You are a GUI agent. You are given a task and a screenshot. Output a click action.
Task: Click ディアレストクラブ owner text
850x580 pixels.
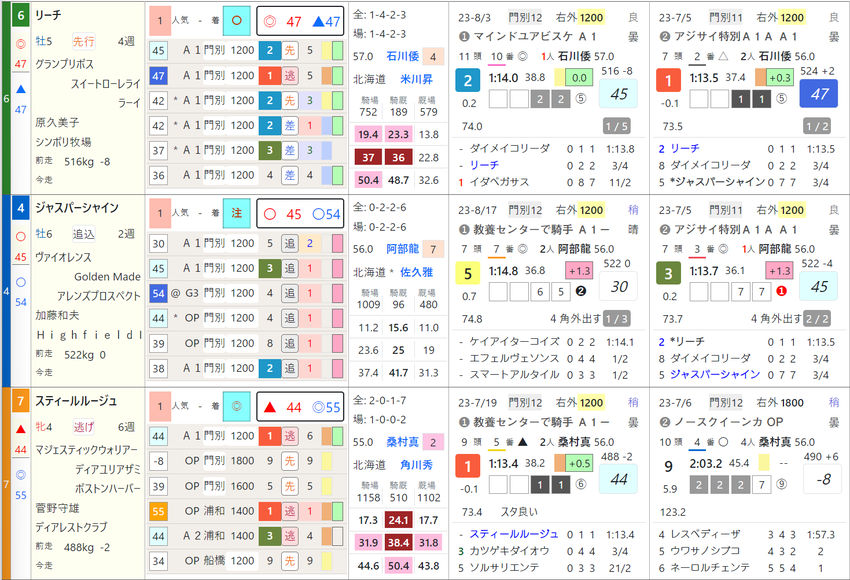tap(71, 527)
